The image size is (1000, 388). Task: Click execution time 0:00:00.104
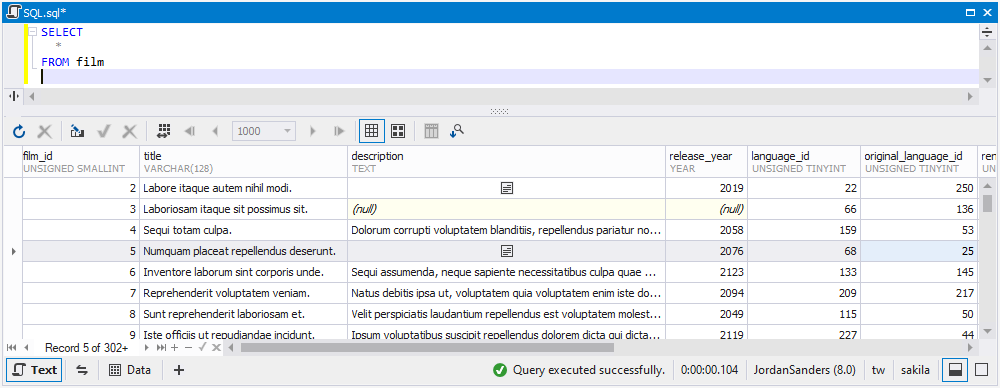(x=709, y=370)
